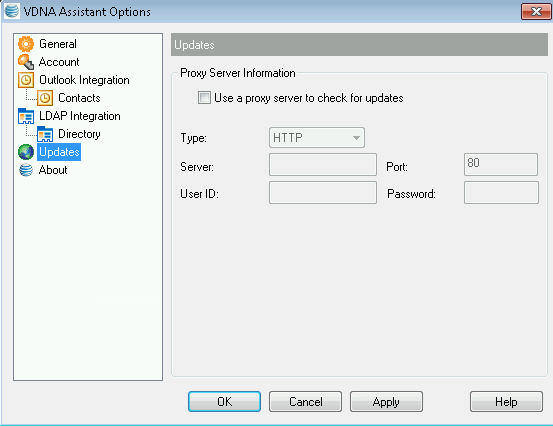This screenshot has height=426, width=553.
Task: Click the Password input field
Action: pos(501,193)
